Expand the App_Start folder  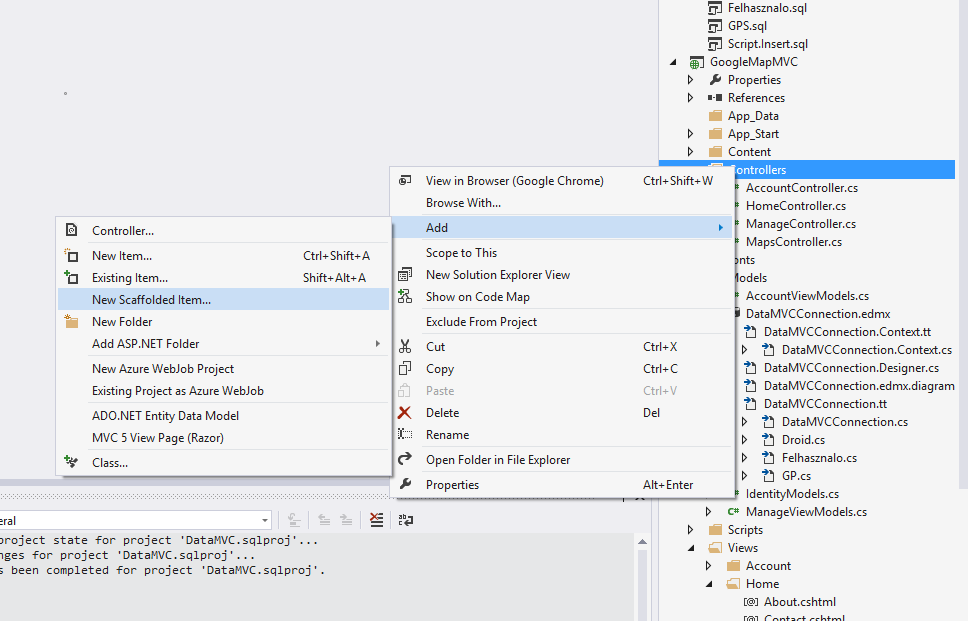pos(691,133)
